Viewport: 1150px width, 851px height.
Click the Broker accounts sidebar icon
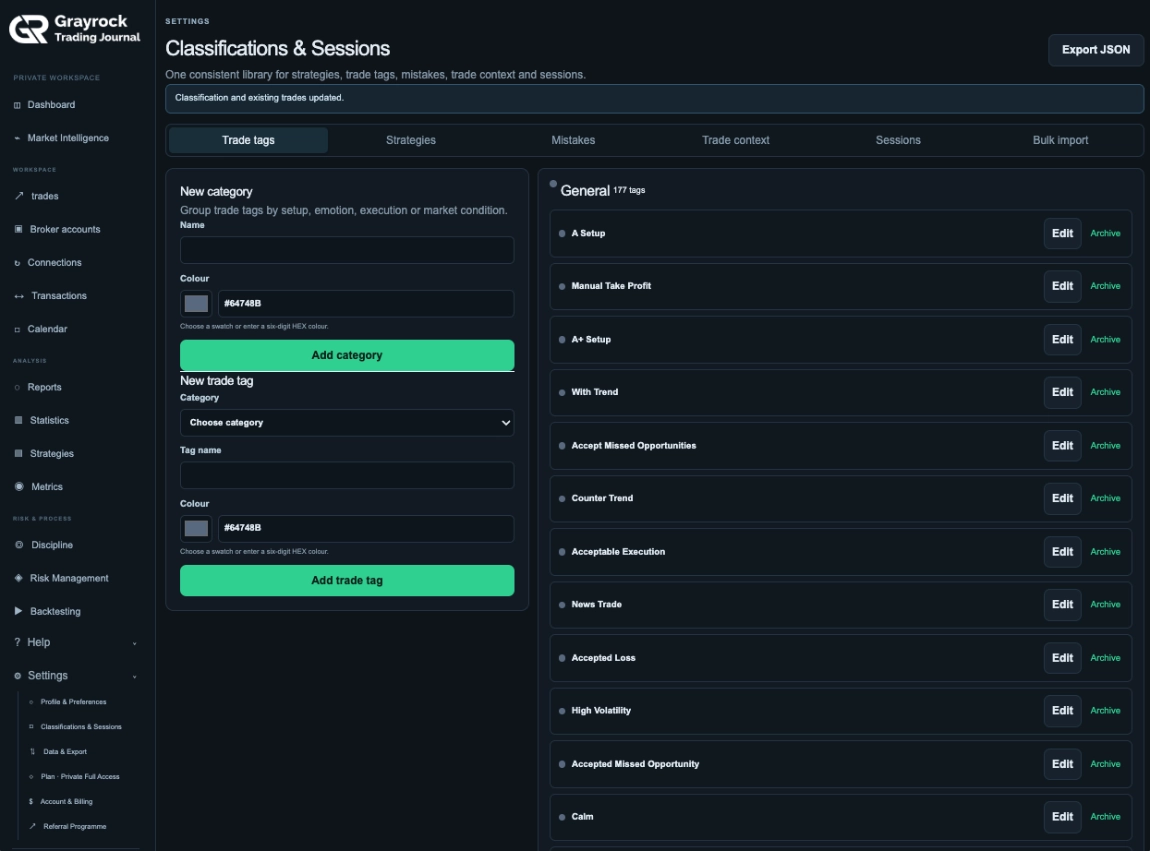18,229
